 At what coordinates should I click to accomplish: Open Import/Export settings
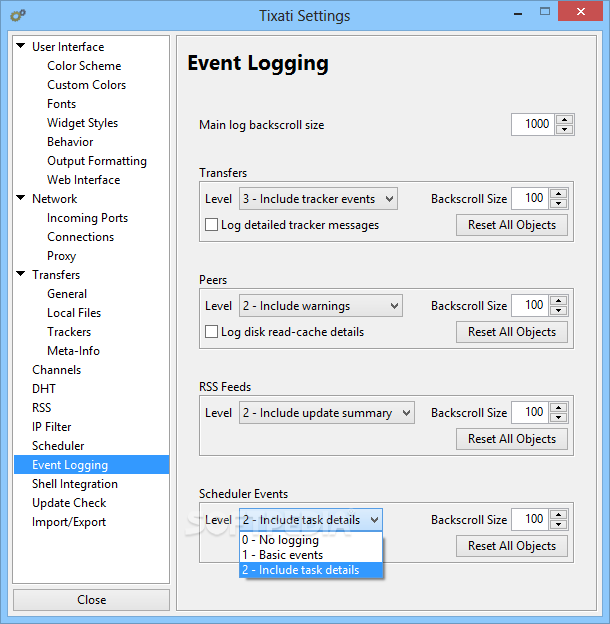tap(69, 522)
